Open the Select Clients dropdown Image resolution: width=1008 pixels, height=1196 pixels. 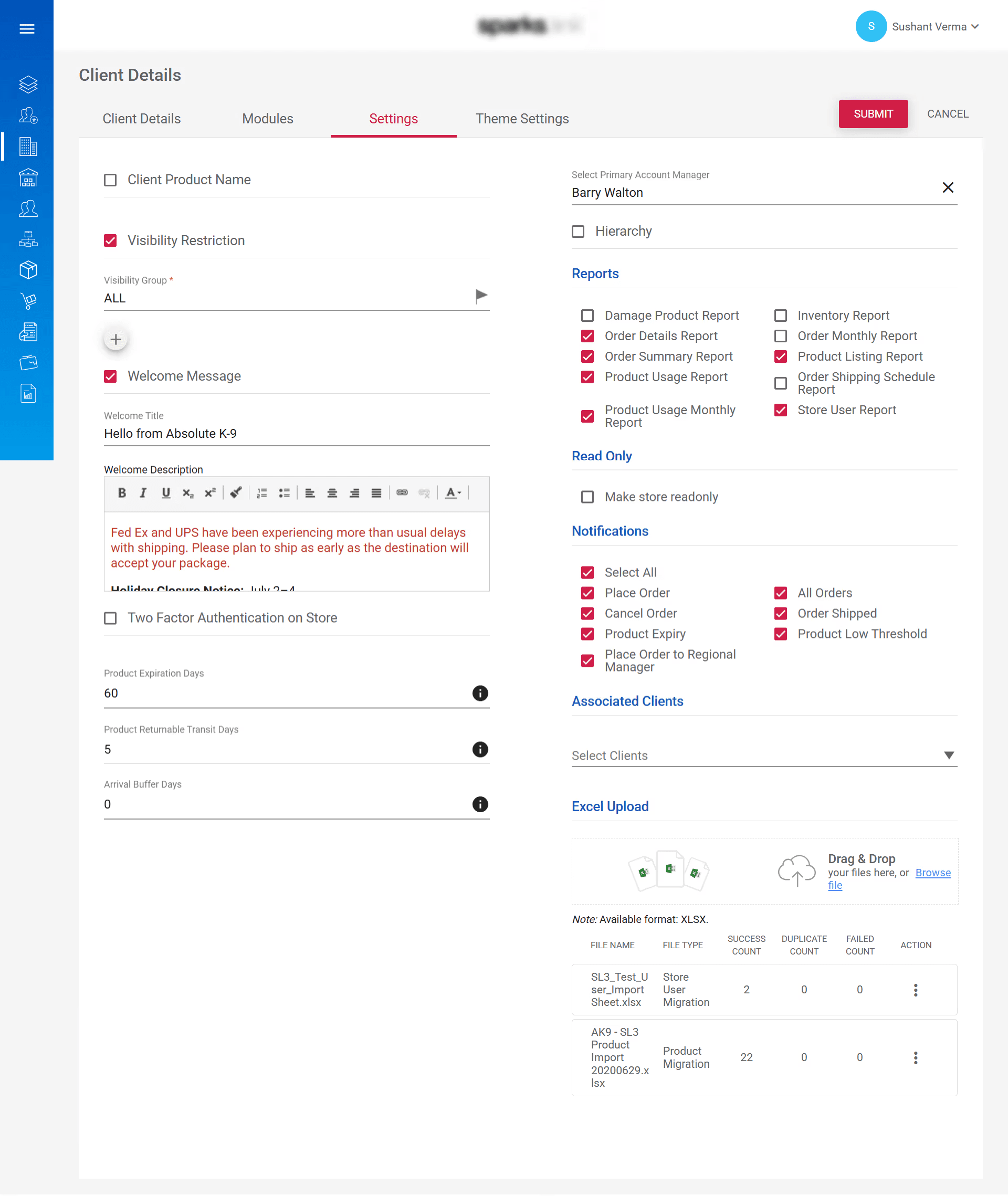[x=949, y=755]
